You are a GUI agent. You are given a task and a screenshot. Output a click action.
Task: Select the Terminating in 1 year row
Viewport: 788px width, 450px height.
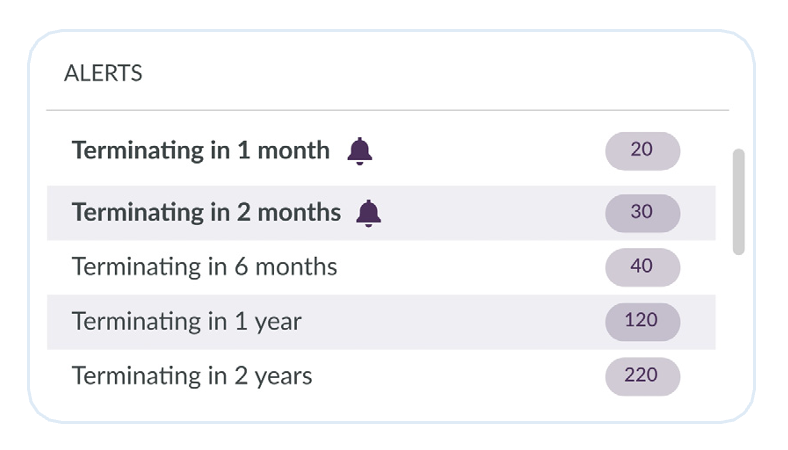pyautogui.click(x=381, y=322)
